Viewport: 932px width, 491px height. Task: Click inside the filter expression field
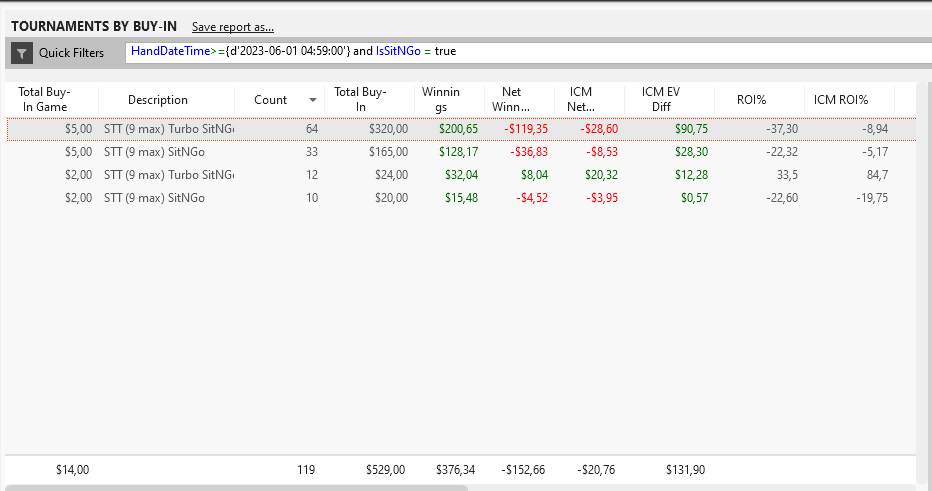(528, 52)
